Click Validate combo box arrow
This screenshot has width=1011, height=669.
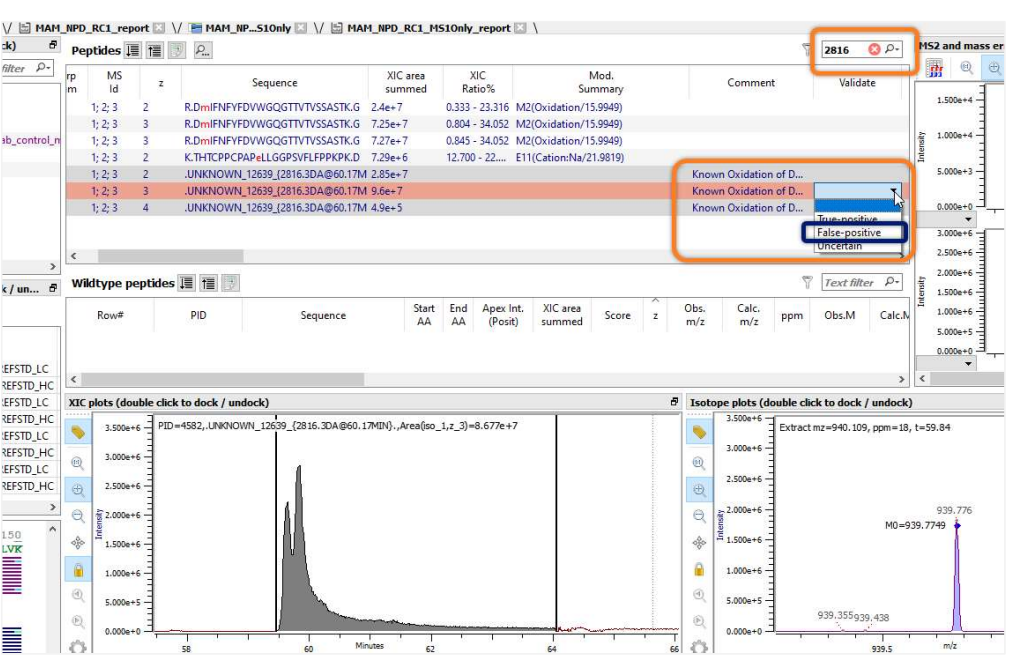click(894, 191)
